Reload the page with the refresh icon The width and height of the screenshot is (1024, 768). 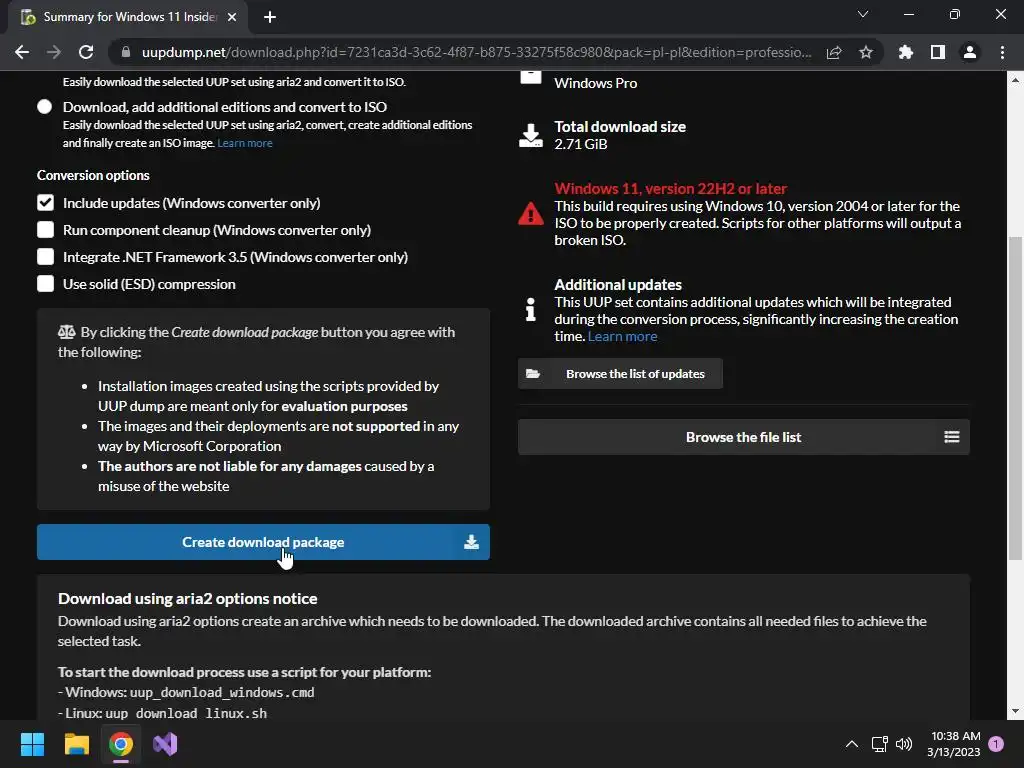[86, 52]
